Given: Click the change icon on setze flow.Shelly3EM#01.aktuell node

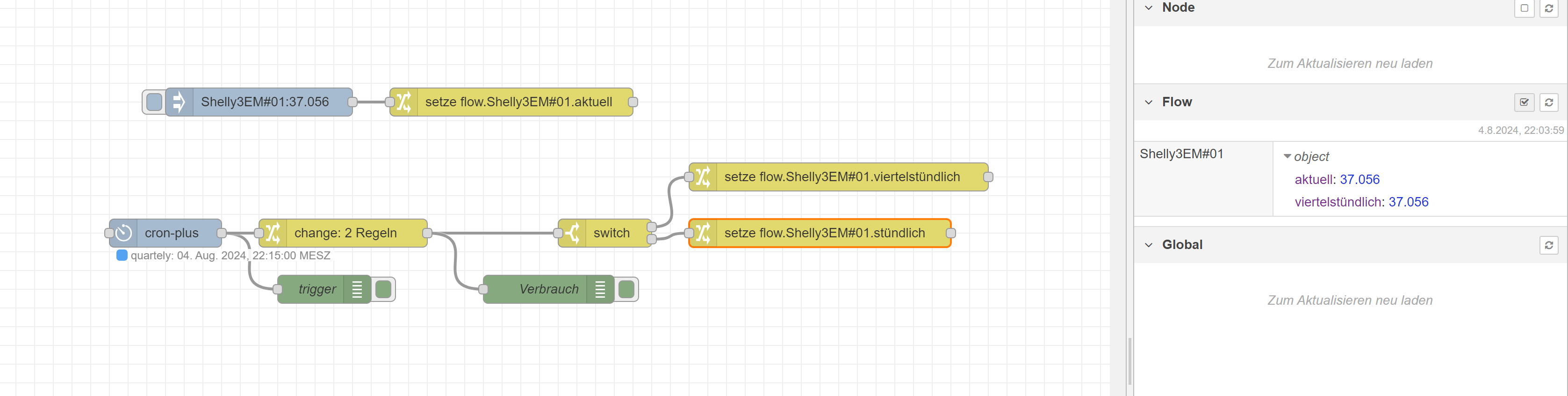Looking at the screenshot, I should point(403,102).
